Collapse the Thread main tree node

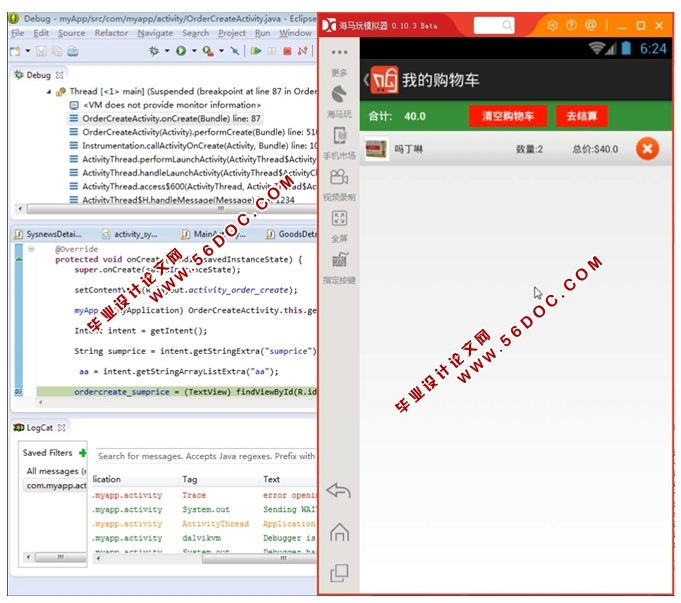coord(49,92)
